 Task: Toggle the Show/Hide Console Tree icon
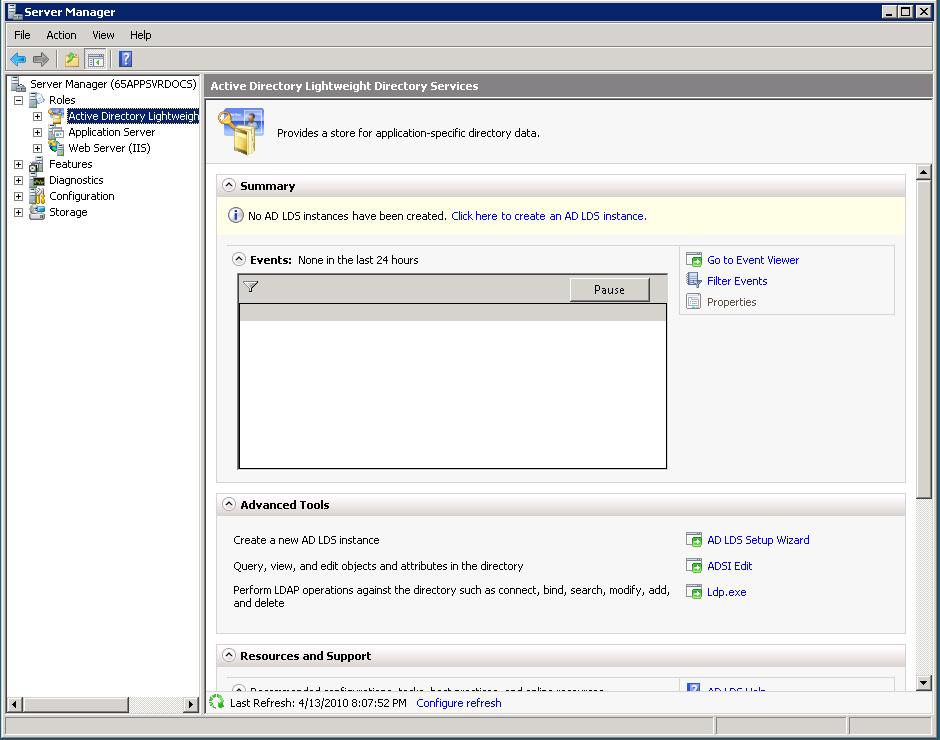pos(95,59)
